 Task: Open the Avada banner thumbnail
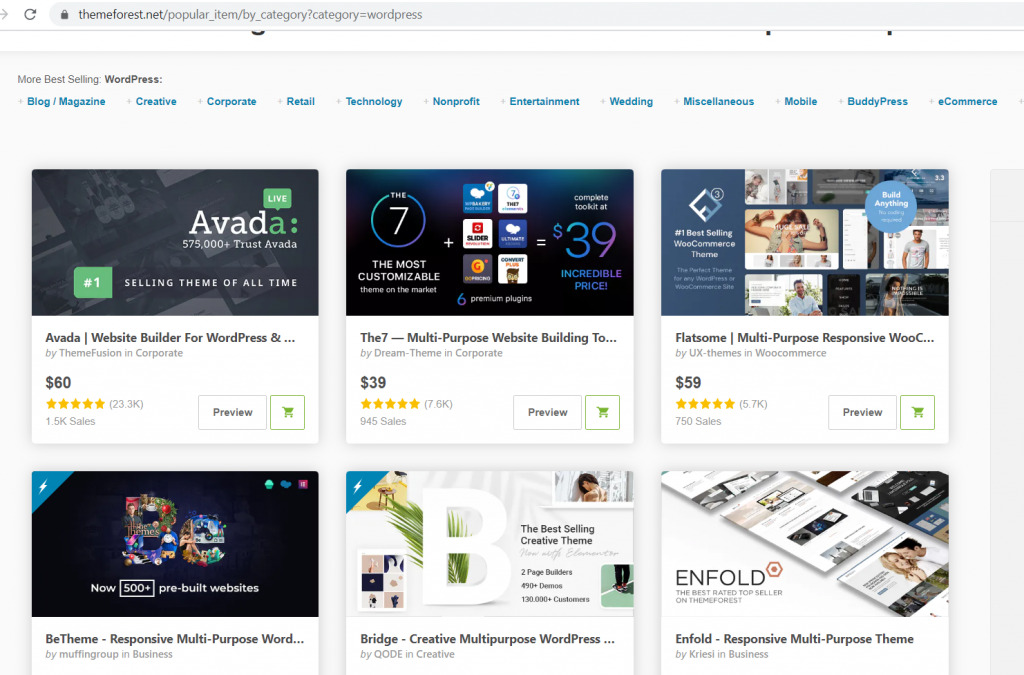[x=175, y=243]
